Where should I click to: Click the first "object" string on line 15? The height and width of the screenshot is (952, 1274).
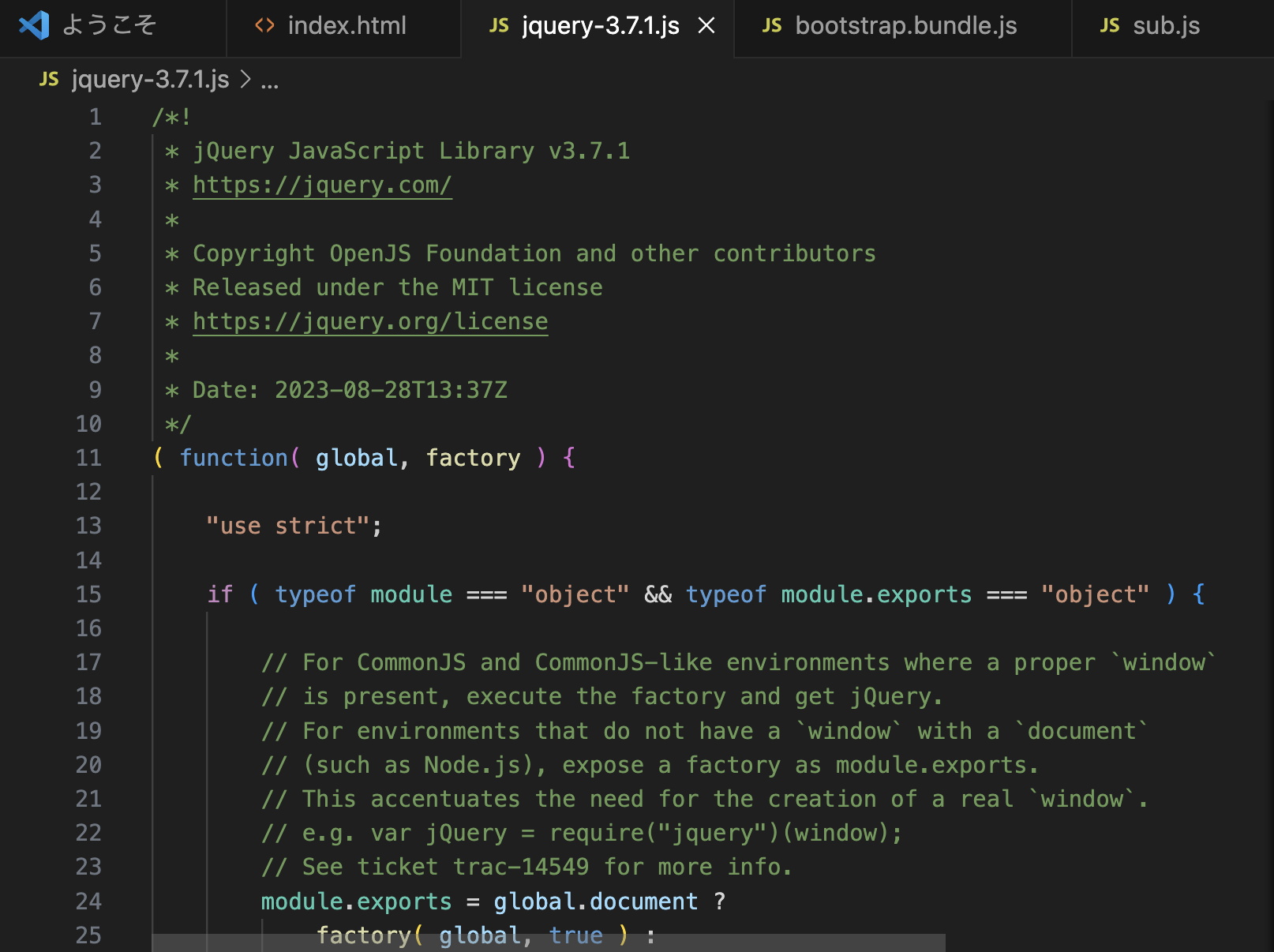click(x=575, y=594)
